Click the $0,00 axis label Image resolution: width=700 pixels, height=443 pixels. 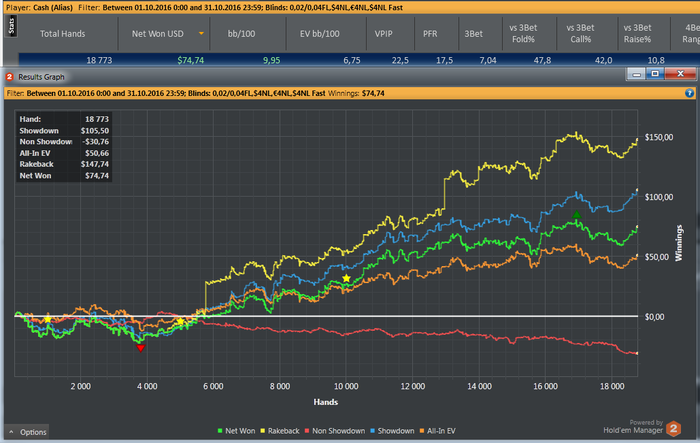tap(654, 317)
